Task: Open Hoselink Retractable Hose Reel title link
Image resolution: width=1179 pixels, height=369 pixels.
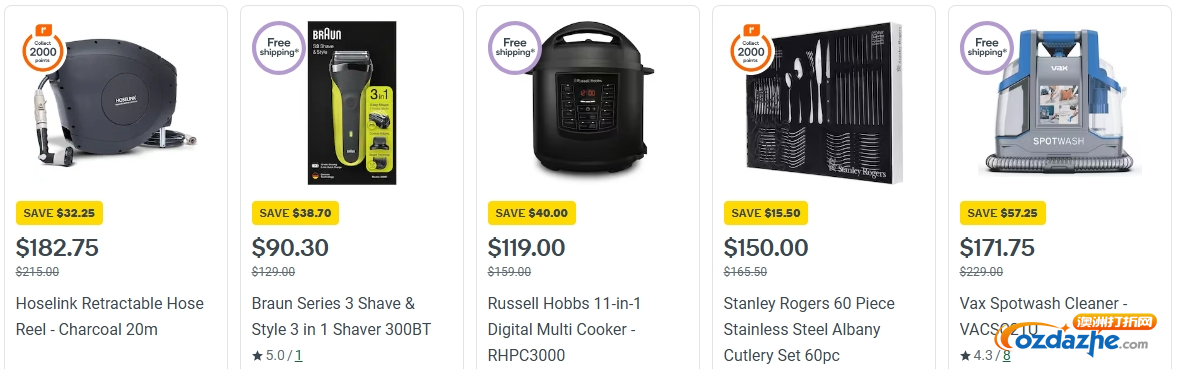Action: [x=110, y=316]
